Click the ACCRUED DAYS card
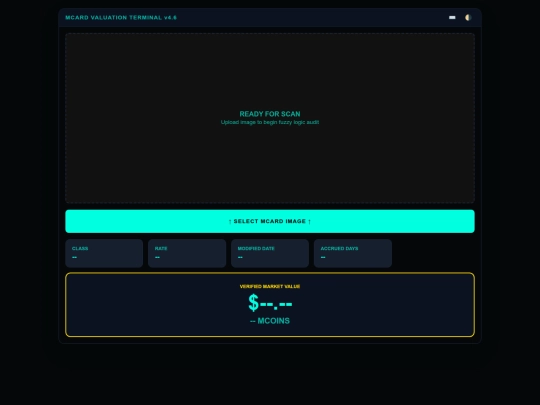Image resolution: width=540 pixels, height=405 pixels. [x=353, y=253]
